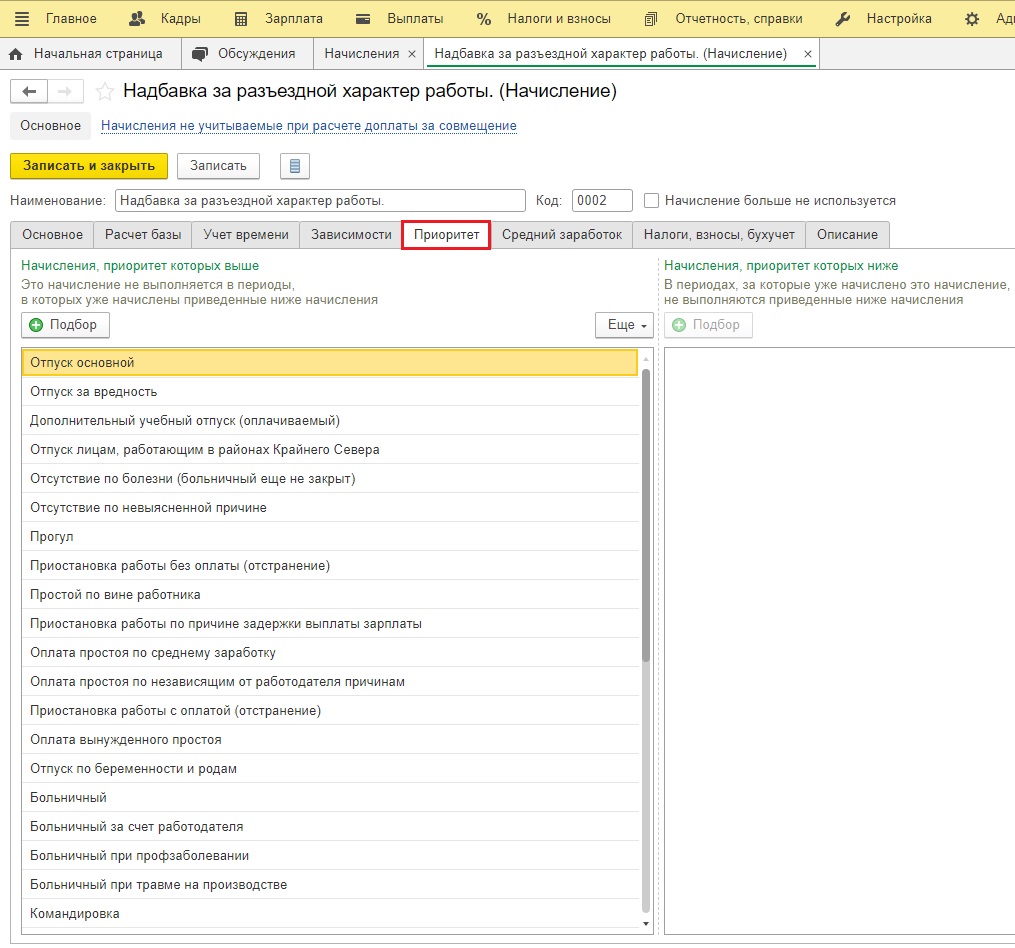Select row Приостановка работы с оплатой (отстранение)

[x=330, y=711]
